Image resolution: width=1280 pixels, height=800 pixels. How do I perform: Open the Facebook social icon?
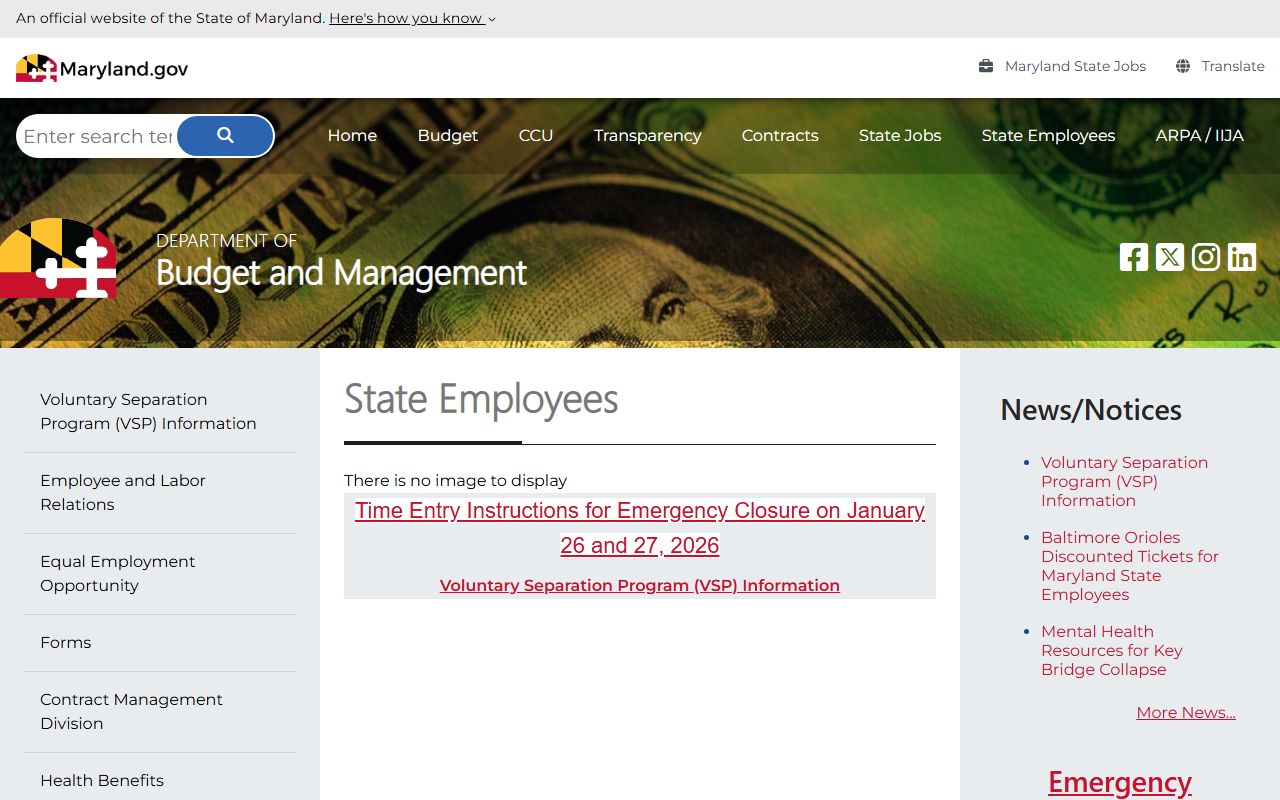coord(1134,257)
